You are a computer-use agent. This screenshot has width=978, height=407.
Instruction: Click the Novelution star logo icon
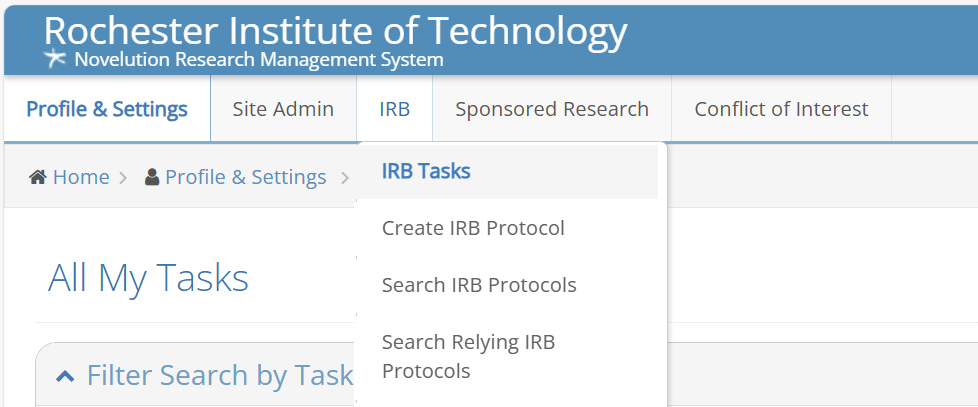[x=56, y=59]
